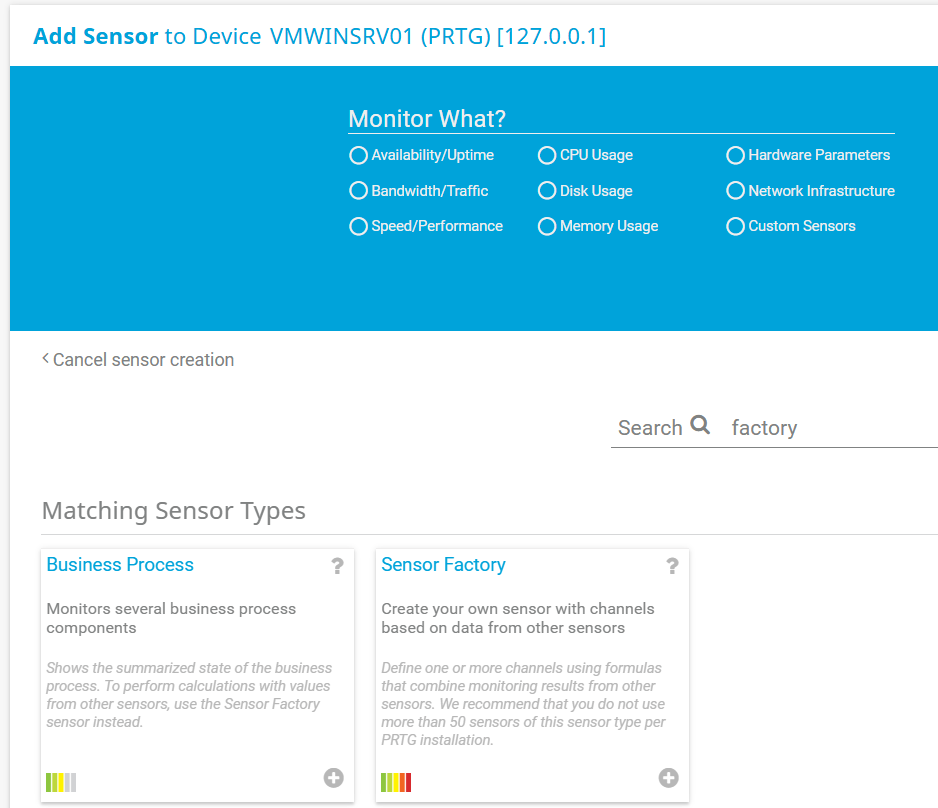Choose CPU Usage radio option
Viewport: 938px width, 808px height.
547,155
